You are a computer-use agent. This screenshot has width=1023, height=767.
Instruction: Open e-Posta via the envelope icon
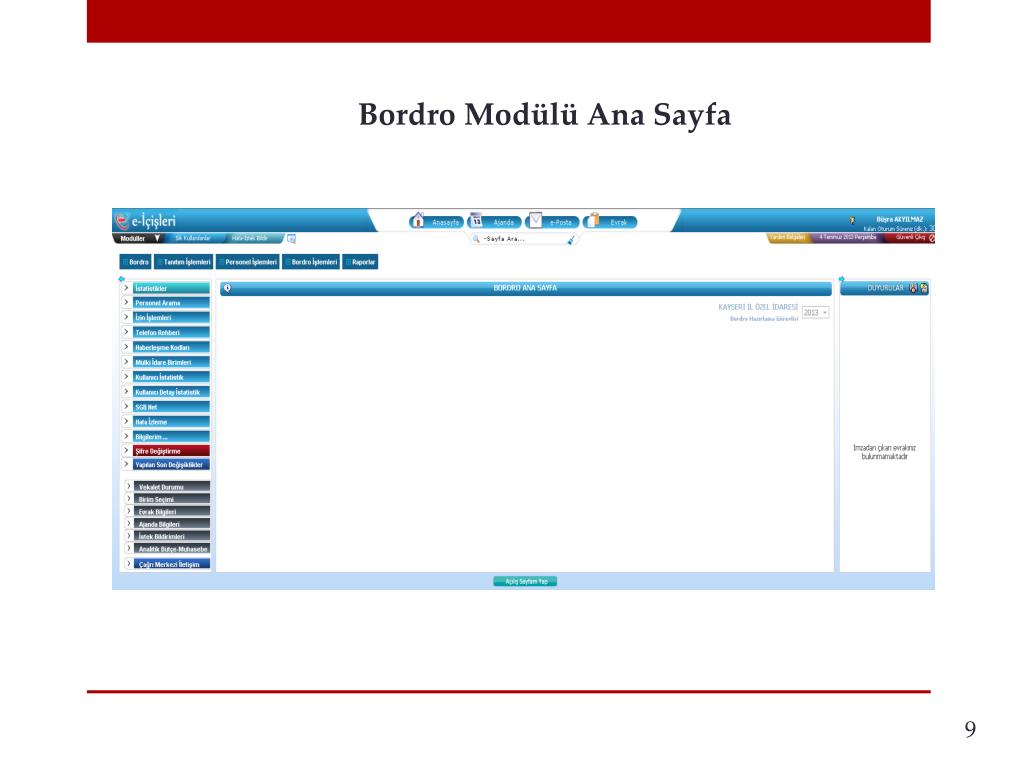coord(535,220)
